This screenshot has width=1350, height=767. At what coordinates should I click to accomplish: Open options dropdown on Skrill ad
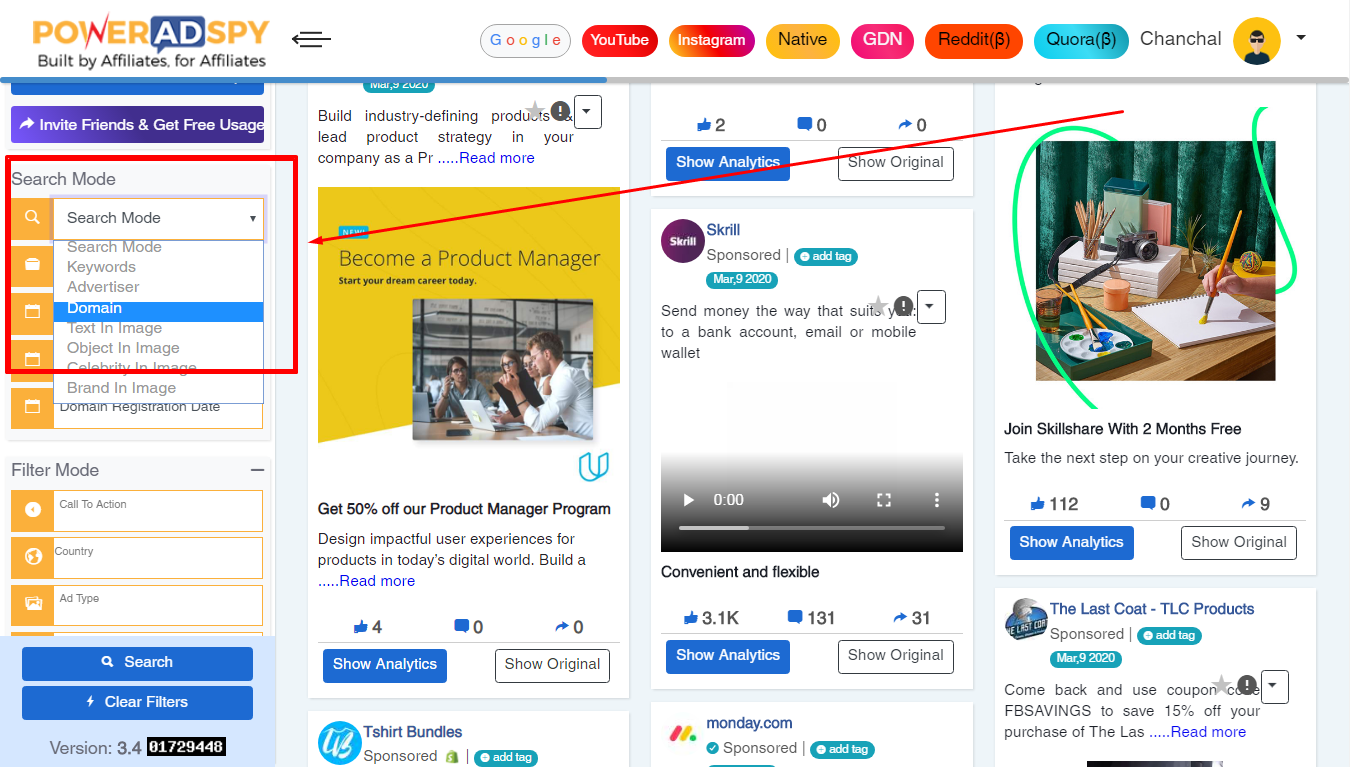(931, 306)
